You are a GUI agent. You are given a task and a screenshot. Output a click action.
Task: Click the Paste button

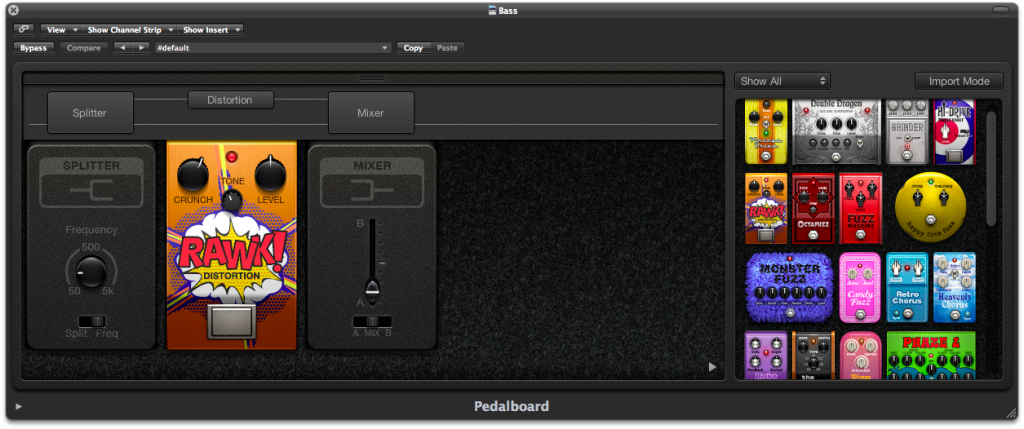click(x=447, y=48)
